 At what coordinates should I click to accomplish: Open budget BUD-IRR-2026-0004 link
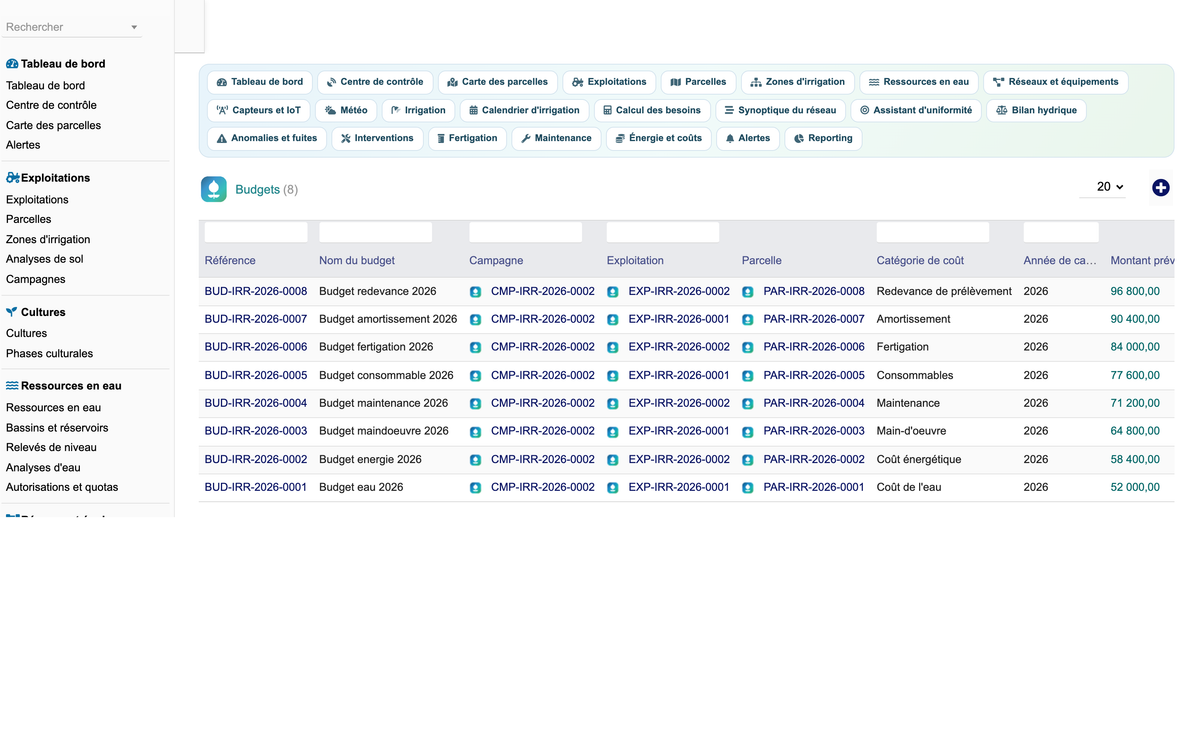(x=256, y=404)
